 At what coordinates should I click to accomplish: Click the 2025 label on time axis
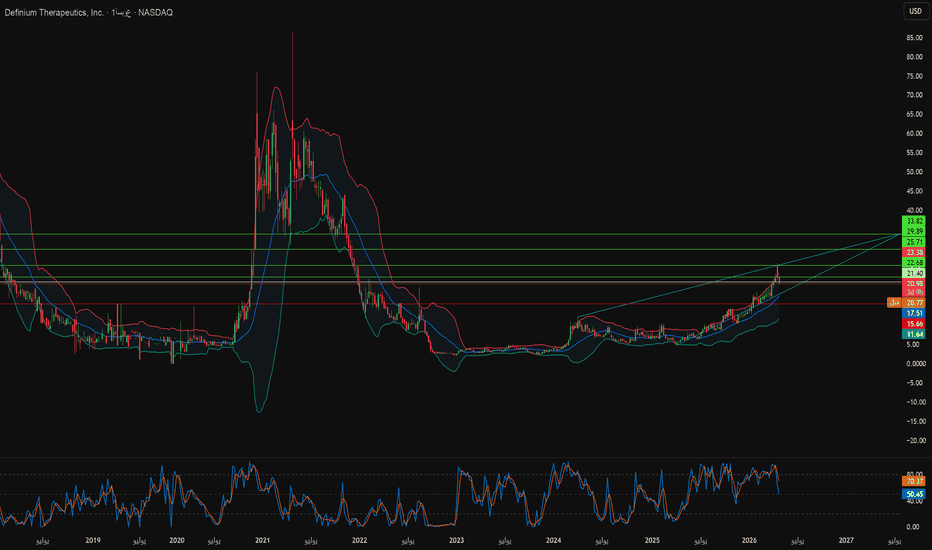[x=652, y=540]
